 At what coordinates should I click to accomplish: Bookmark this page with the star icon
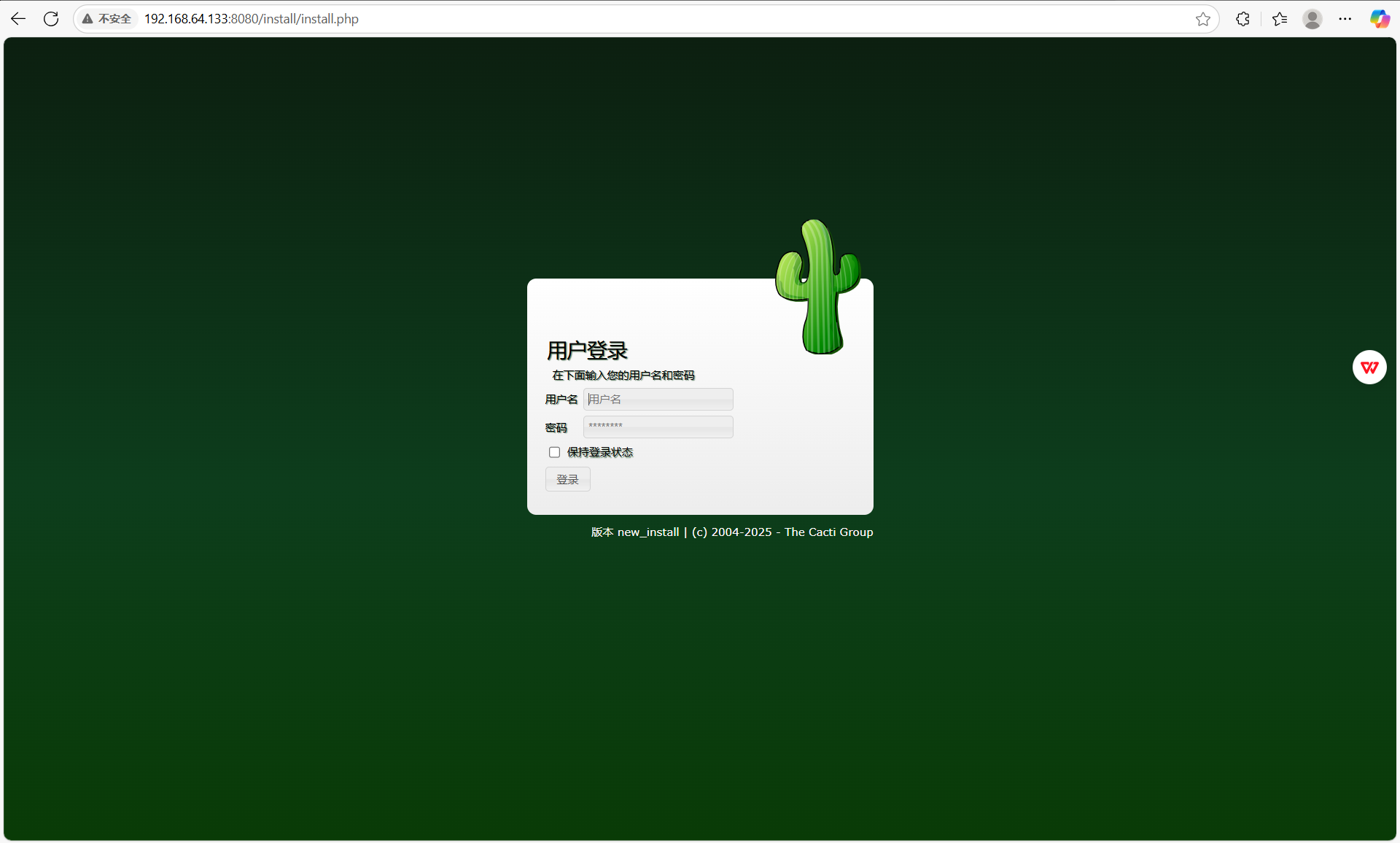pos(1203,19)
